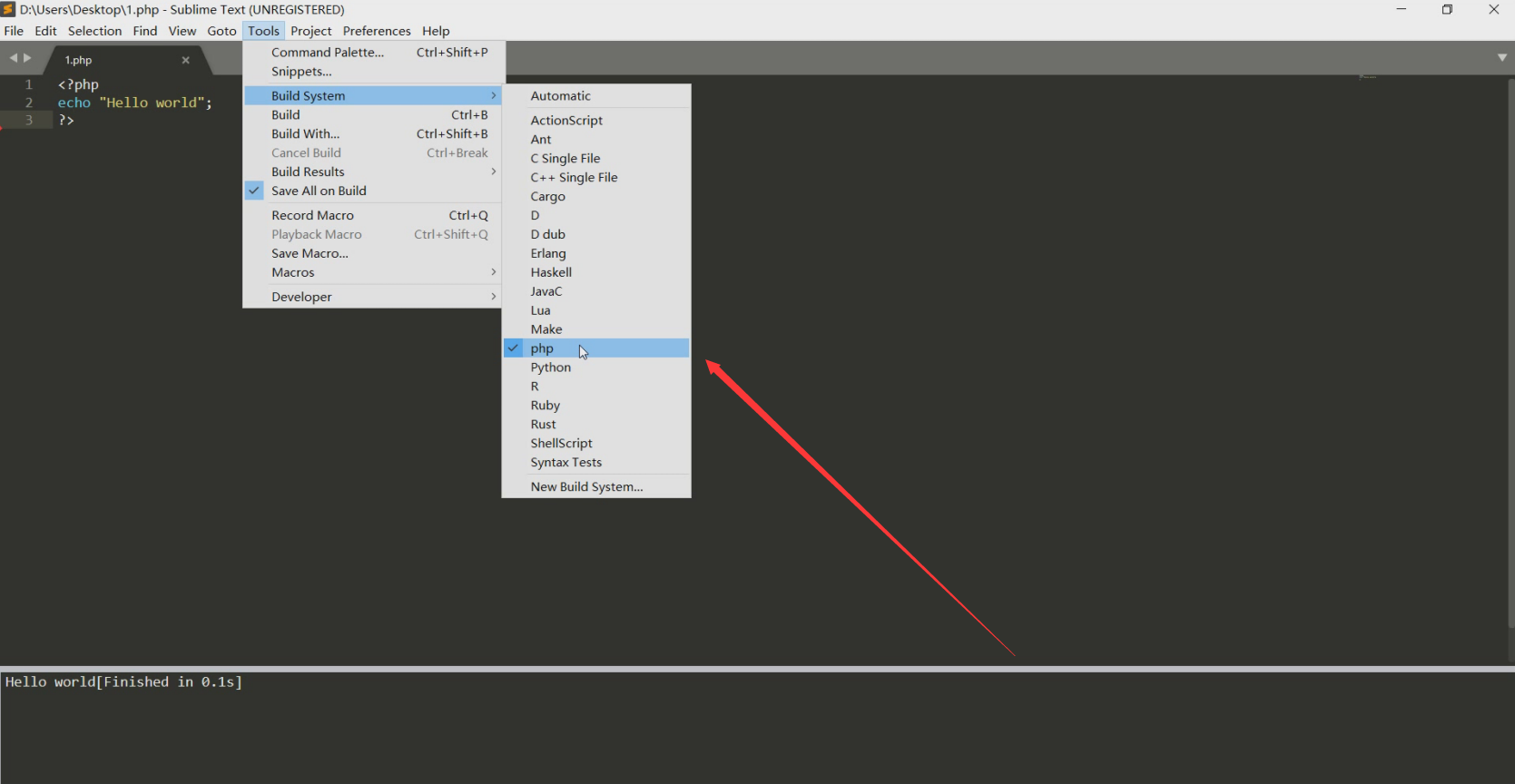Choose Haskell build system
Screen dimensions: 1515x784
pos(596,272)
